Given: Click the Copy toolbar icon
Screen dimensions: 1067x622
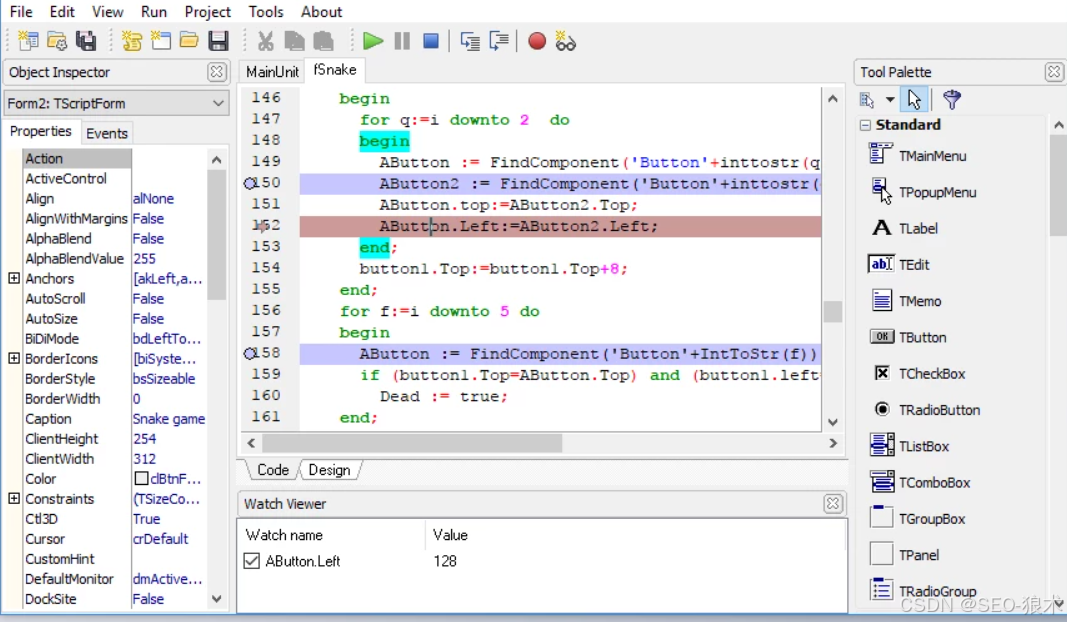Looking at the screenshot, I should click(294, 42).
